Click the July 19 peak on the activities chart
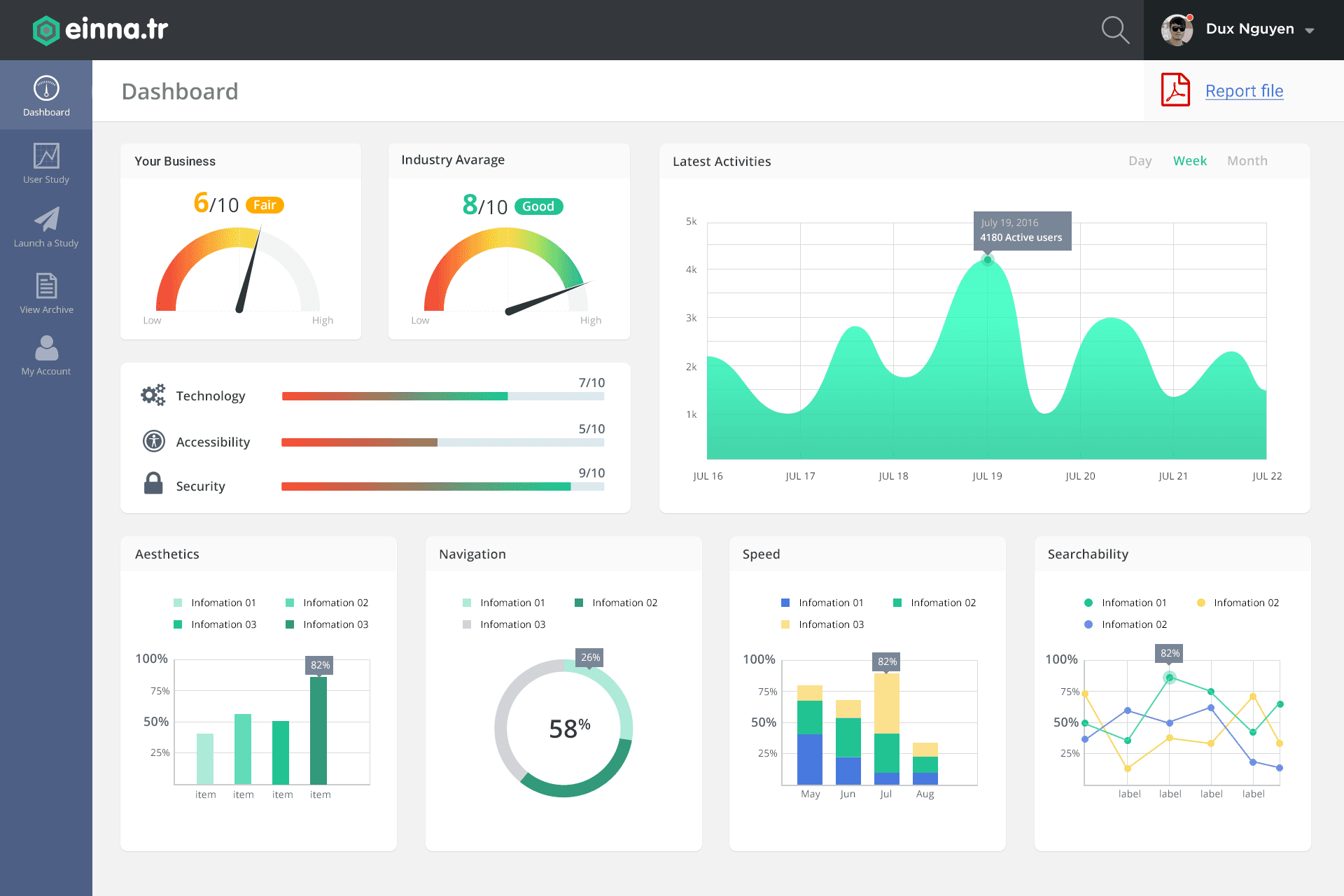The height and width of the screenshot is (896, 1344). point(987,259)
